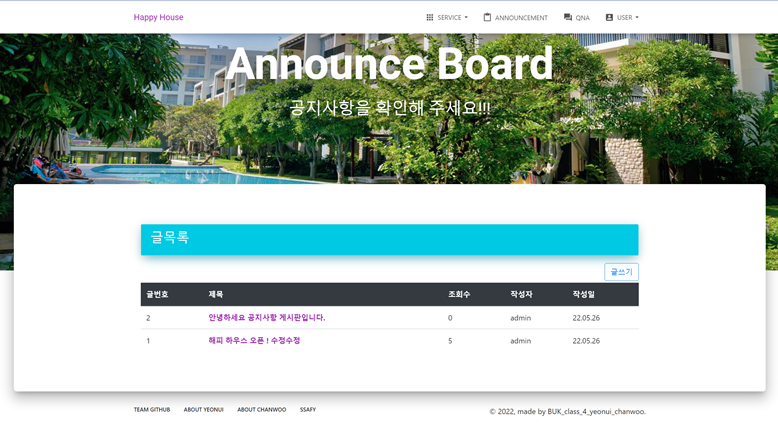The width and height of the screenshot is (778, 428).
Task: Open the TEAM GITHUB footer link
Action: pyautogui.click(x=152, y=410)
